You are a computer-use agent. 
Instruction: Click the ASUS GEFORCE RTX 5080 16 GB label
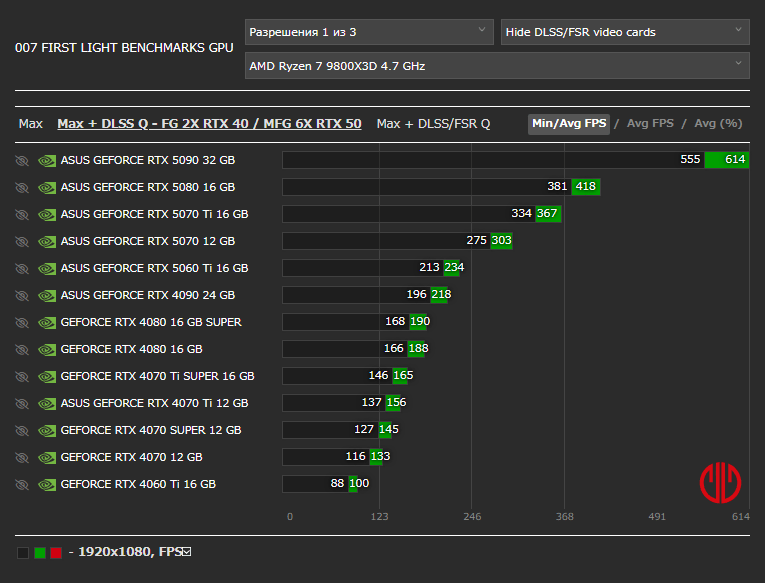[x=148, y=187]
